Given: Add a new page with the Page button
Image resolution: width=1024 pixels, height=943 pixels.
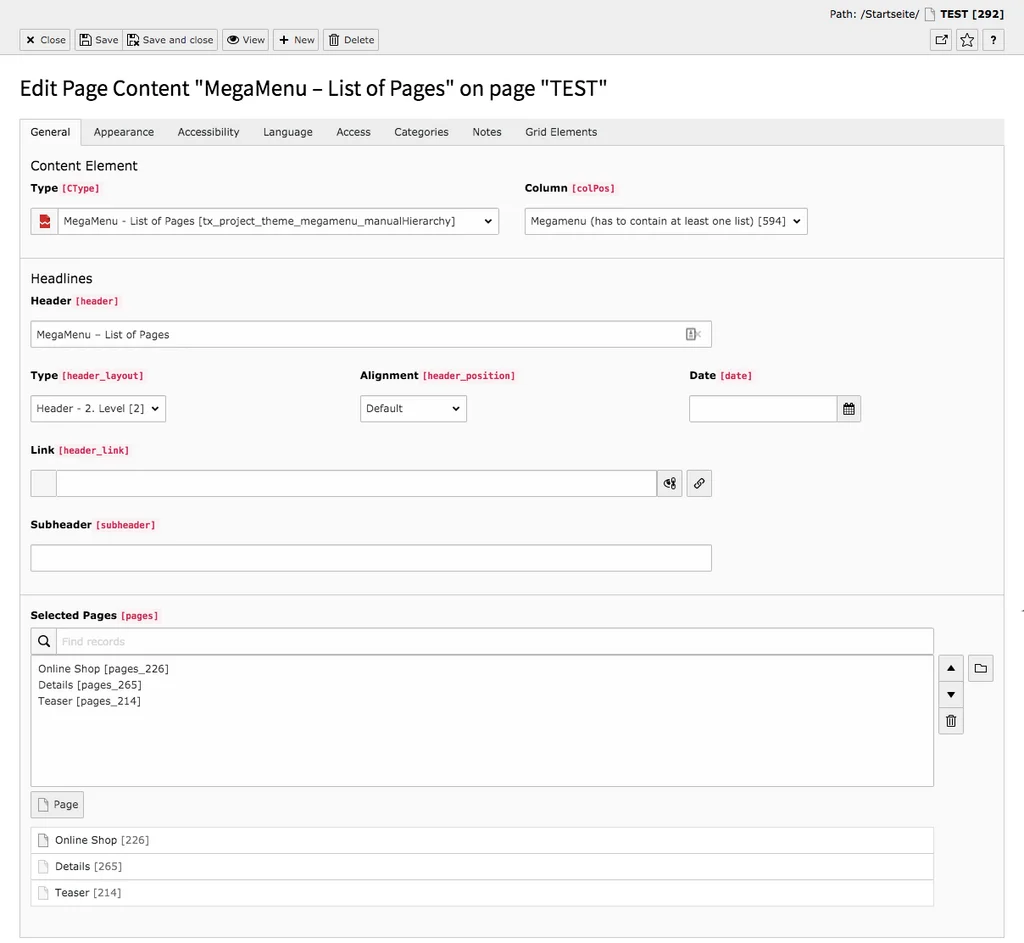Looking at the screenshot, I should click(57, 804).
